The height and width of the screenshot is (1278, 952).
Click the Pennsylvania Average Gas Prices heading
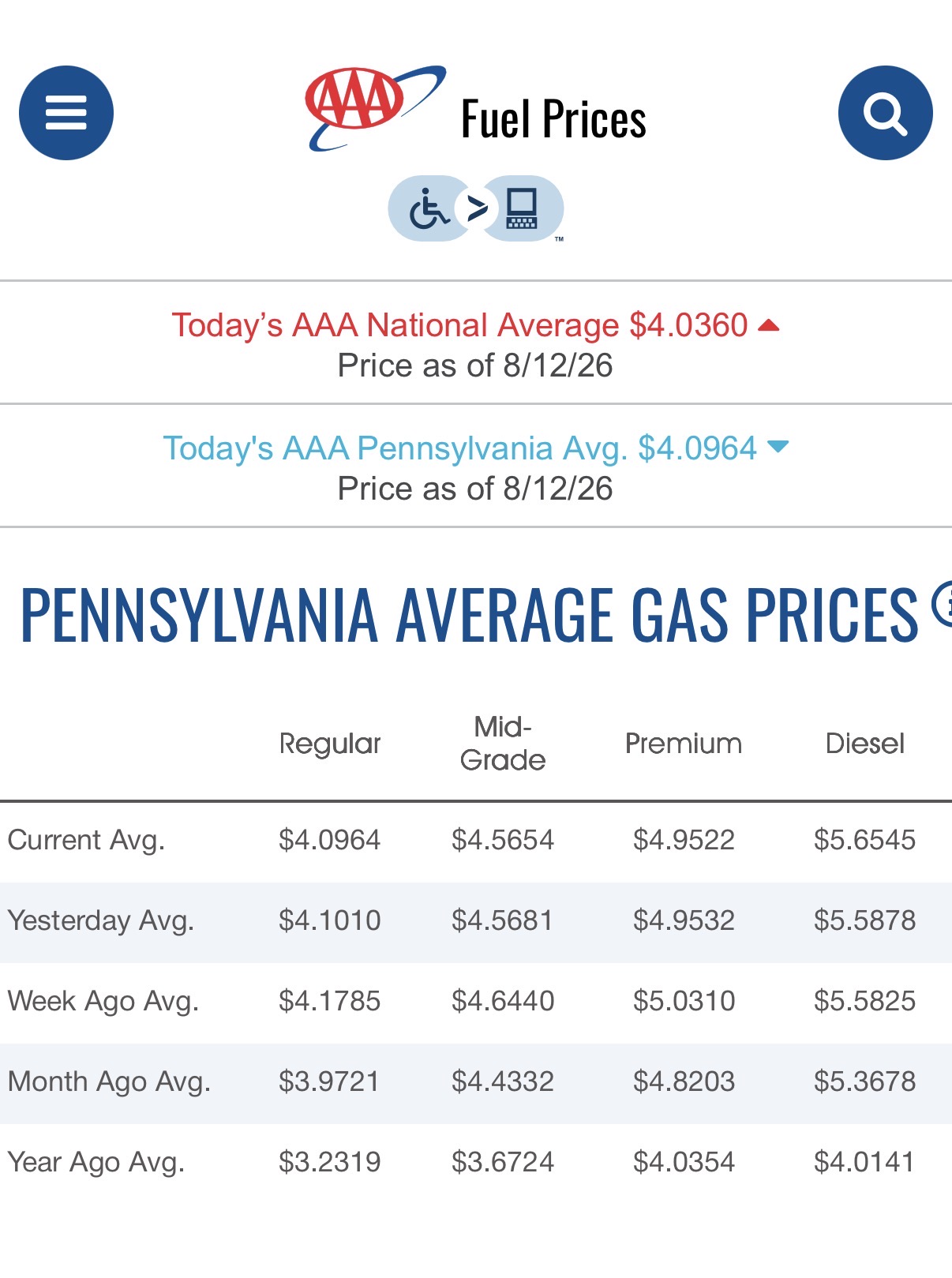pos(470,616)
